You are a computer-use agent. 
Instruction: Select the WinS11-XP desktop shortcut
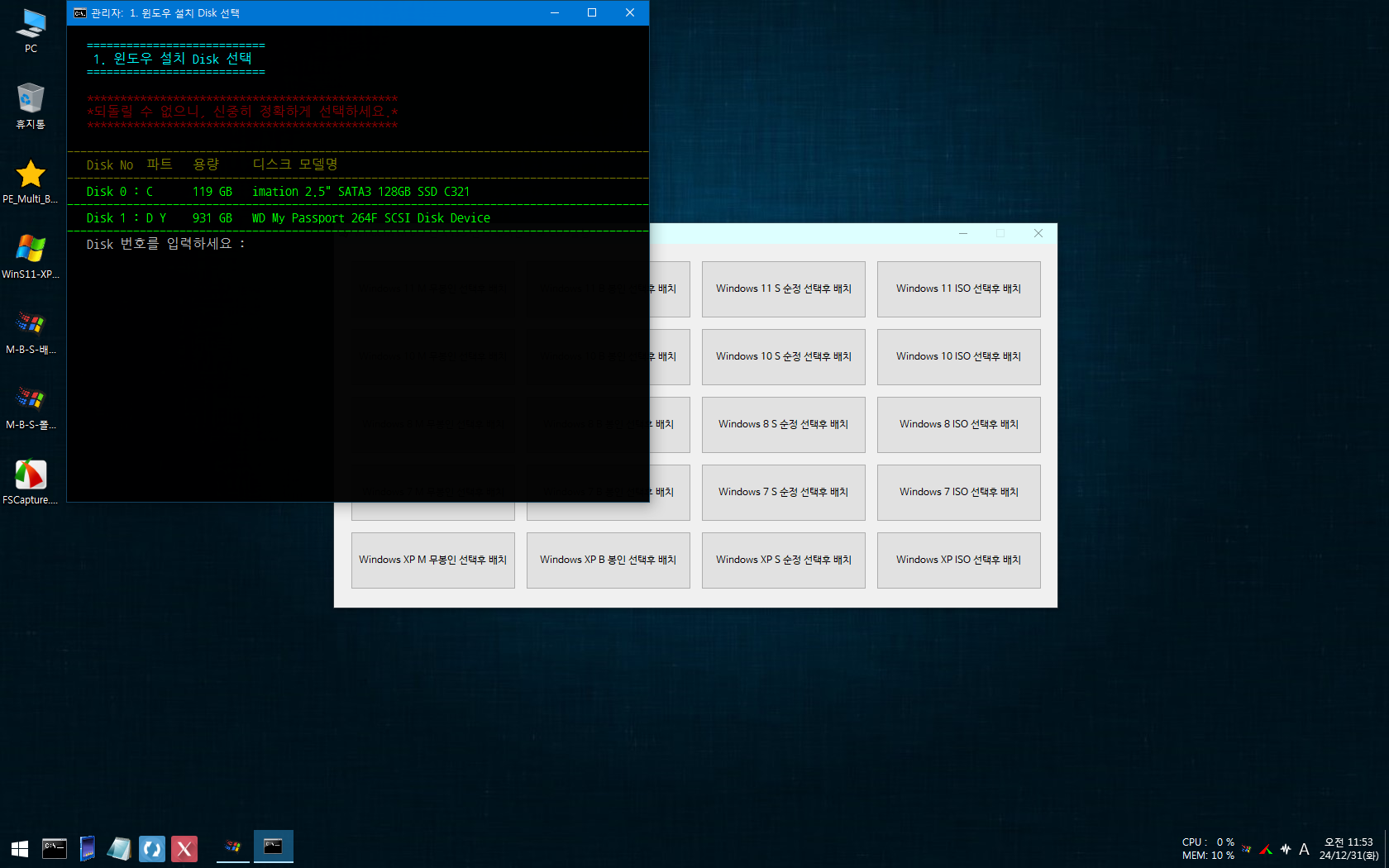coord(31,256)
